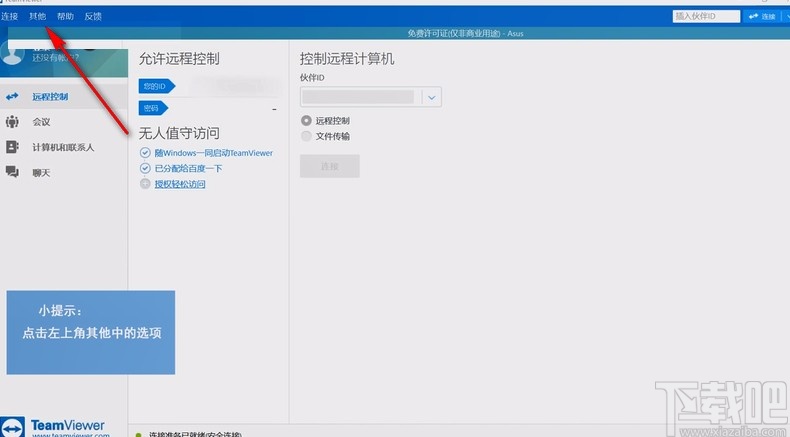
Task: Click the 插入伙伴ID field in header
Action: tap(706, 16)
